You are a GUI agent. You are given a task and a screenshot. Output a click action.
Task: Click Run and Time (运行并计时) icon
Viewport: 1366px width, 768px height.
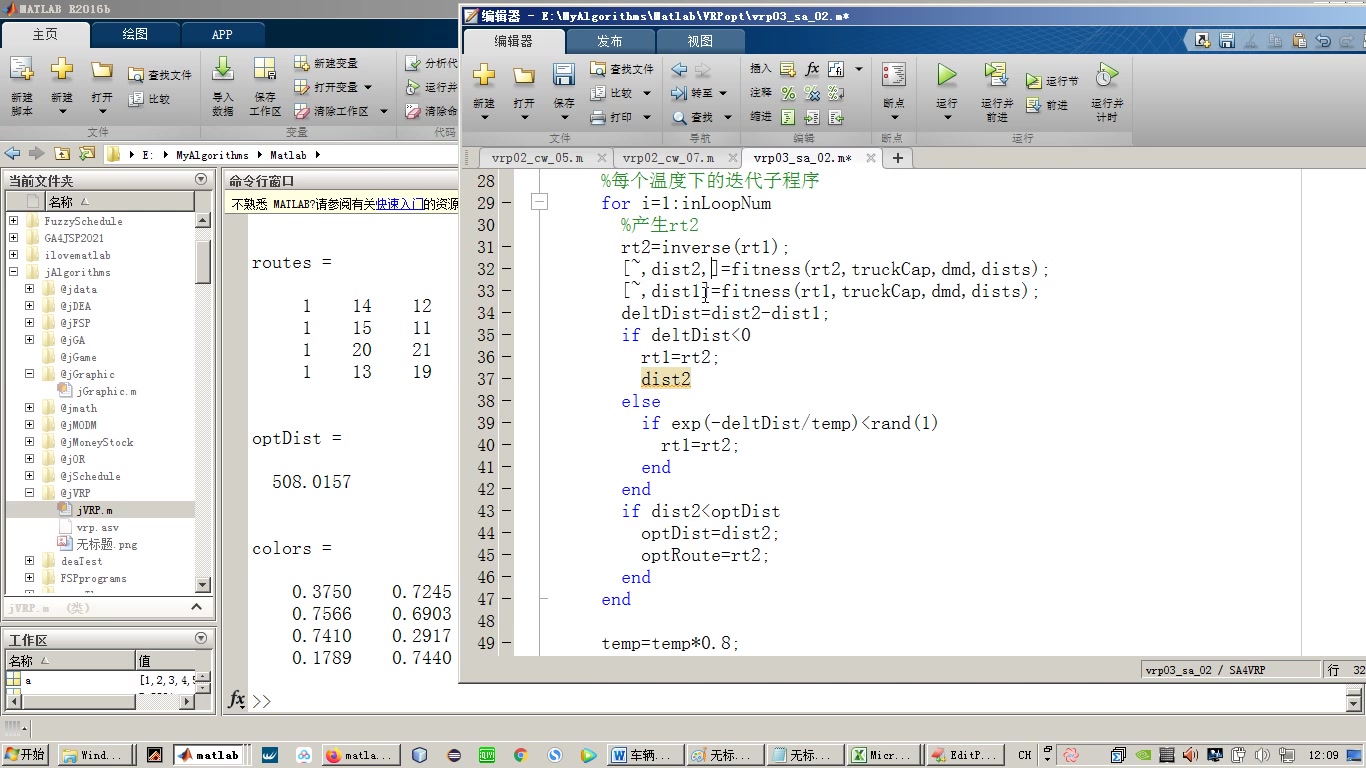click(x=1106, y=74)
